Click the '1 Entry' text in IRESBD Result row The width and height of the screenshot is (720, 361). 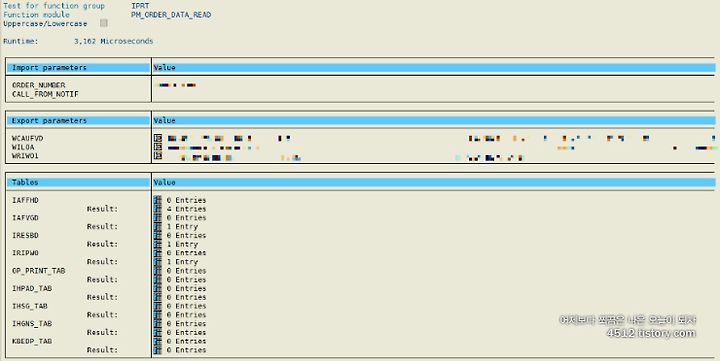pyautogui.click(x=182, y=244)
